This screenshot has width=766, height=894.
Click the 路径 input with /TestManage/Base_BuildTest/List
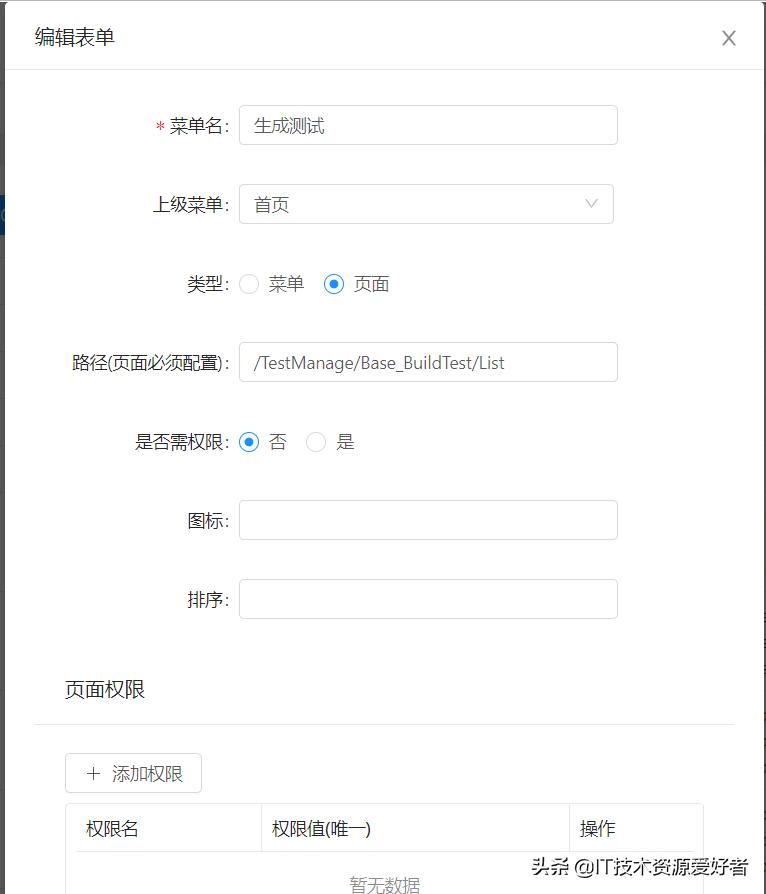coord(428,362)
